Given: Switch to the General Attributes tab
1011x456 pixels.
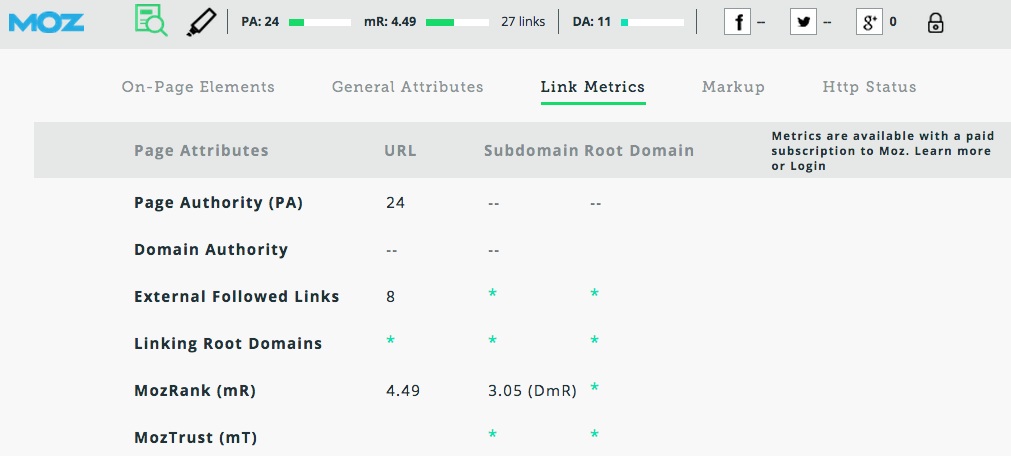Looking at the screenshot, I should point(407,87).
